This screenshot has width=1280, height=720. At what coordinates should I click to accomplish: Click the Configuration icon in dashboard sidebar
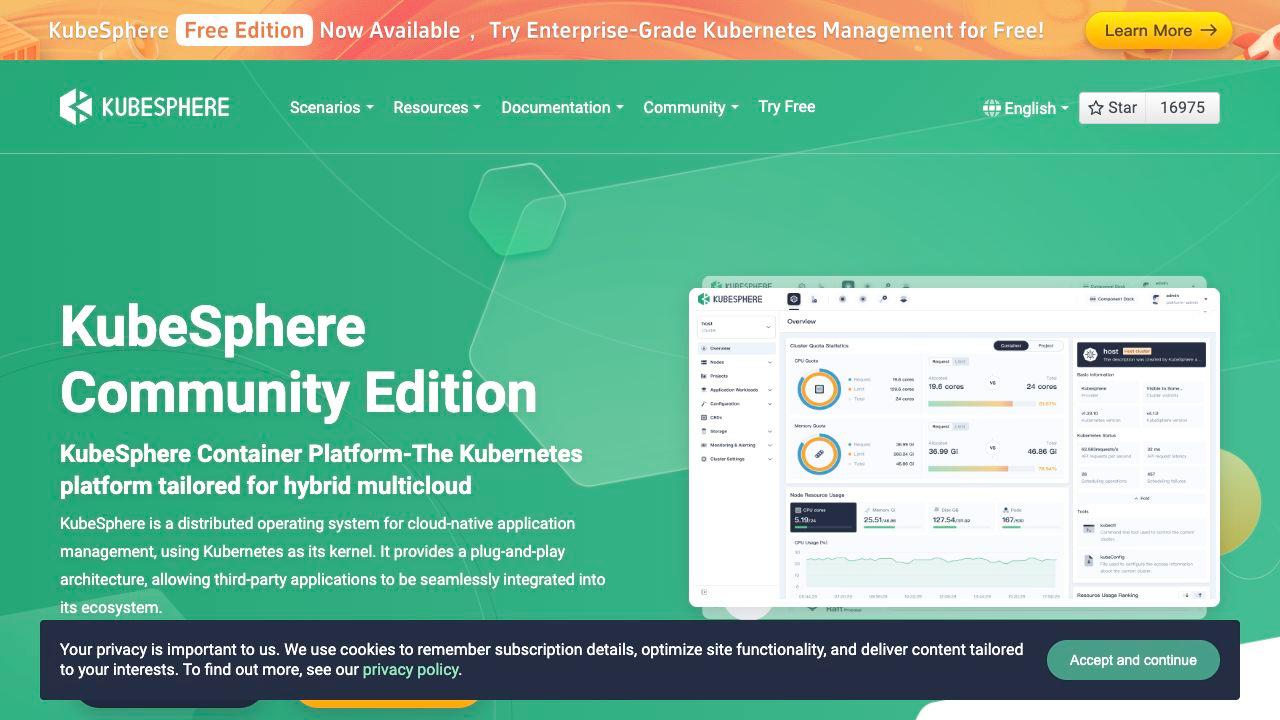click(x=704, y=404)
